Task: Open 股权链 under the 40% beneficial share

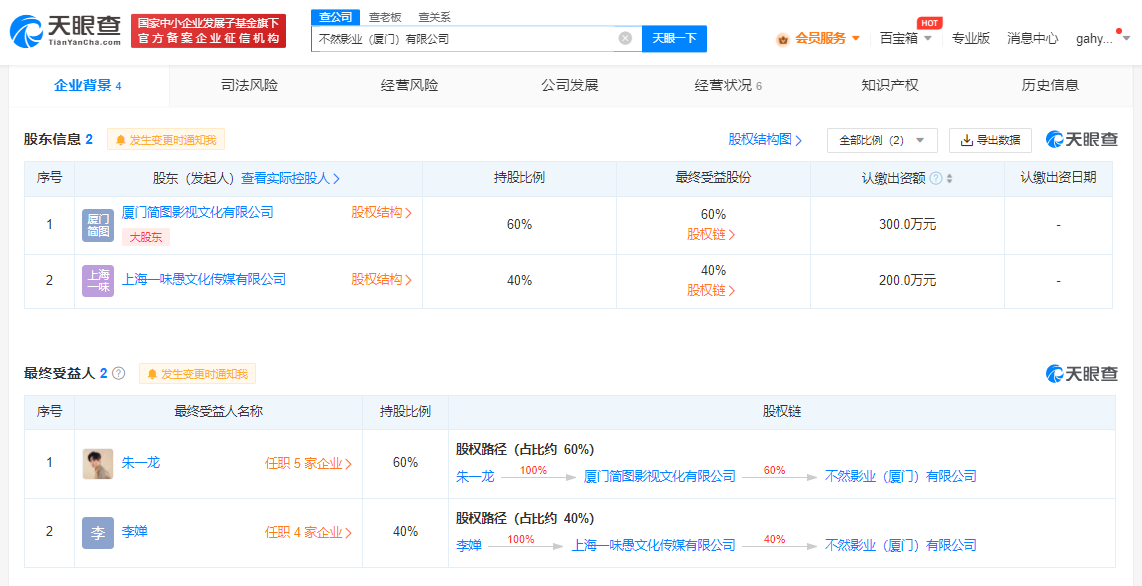Action: click(x=711, y=290)
